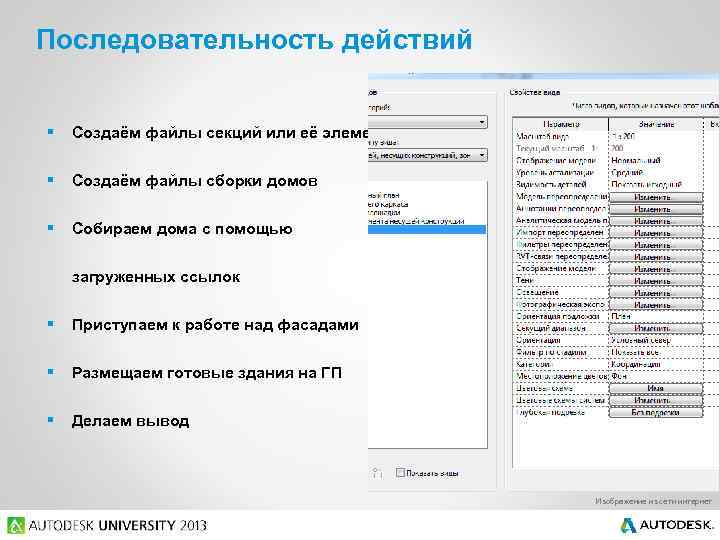Click the Координация category value
720x540 pixels.
click(x=636, y=364)
